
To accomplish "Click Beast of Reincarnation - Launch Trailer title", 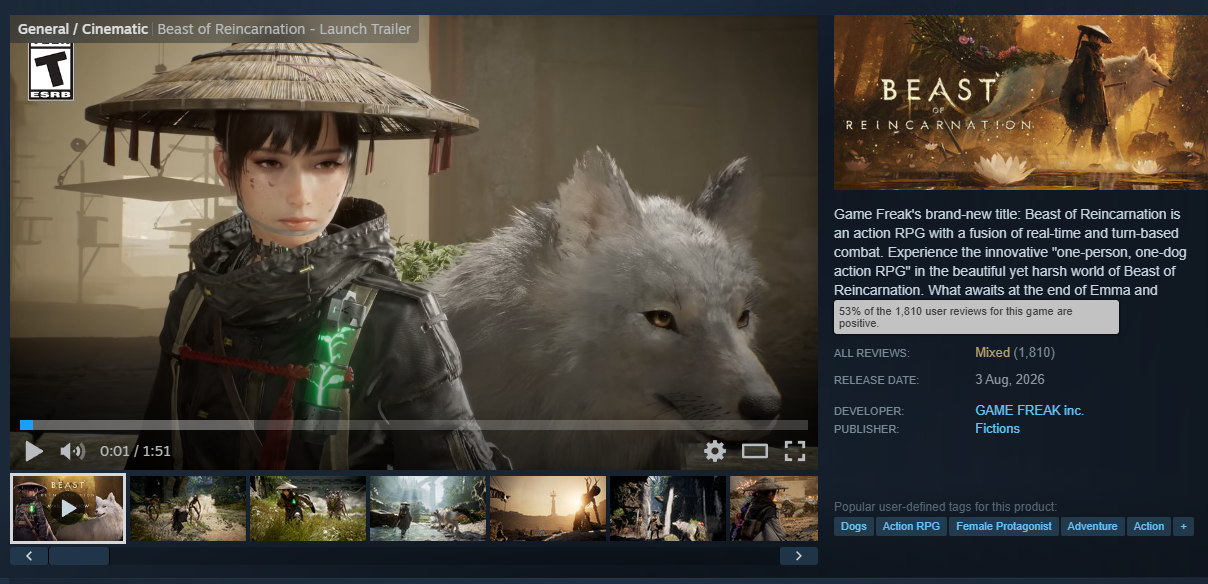I will pos(284,29).
